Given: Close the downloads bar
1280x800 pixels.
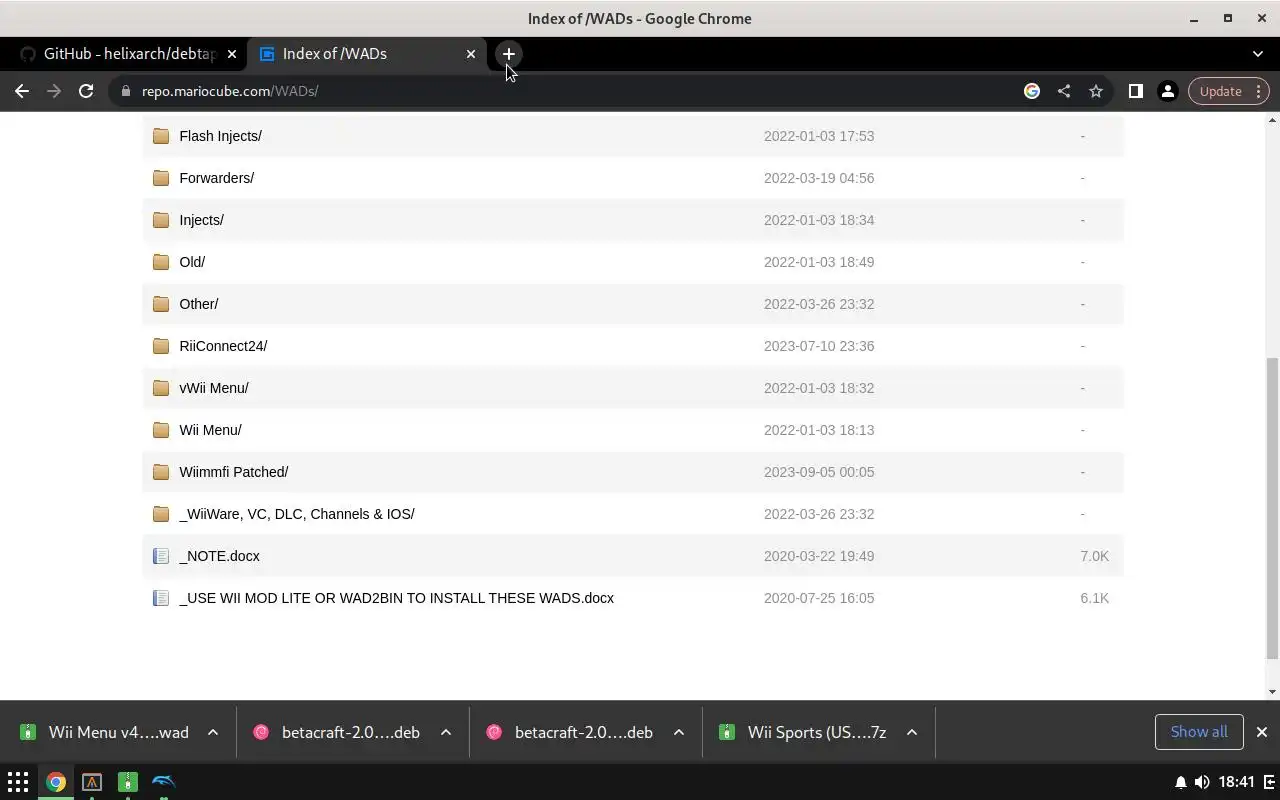Looking at the screenshot, I should click(x=1262, y=732).
